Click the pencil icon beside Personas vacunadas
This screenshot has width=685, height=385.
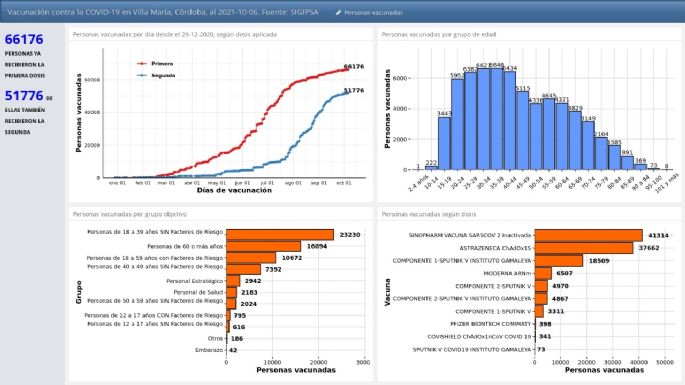point(338,13)
